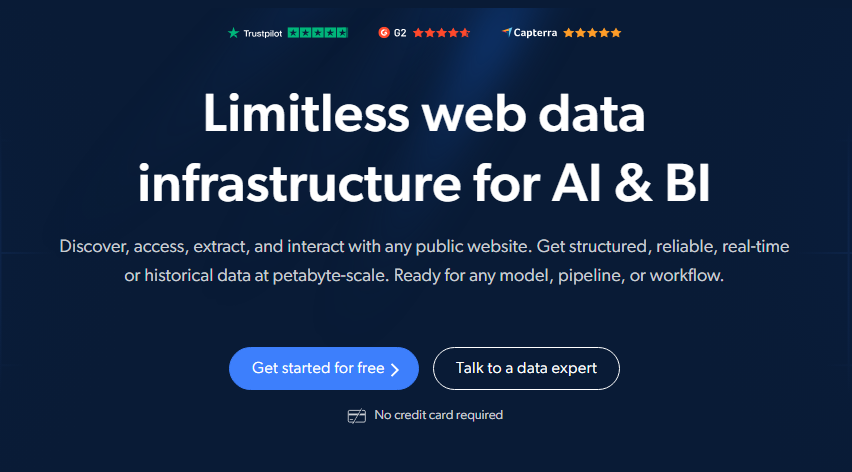The image size is (852, 472).
Task: Open the Capterra text label
Action: tap(535, 33)
